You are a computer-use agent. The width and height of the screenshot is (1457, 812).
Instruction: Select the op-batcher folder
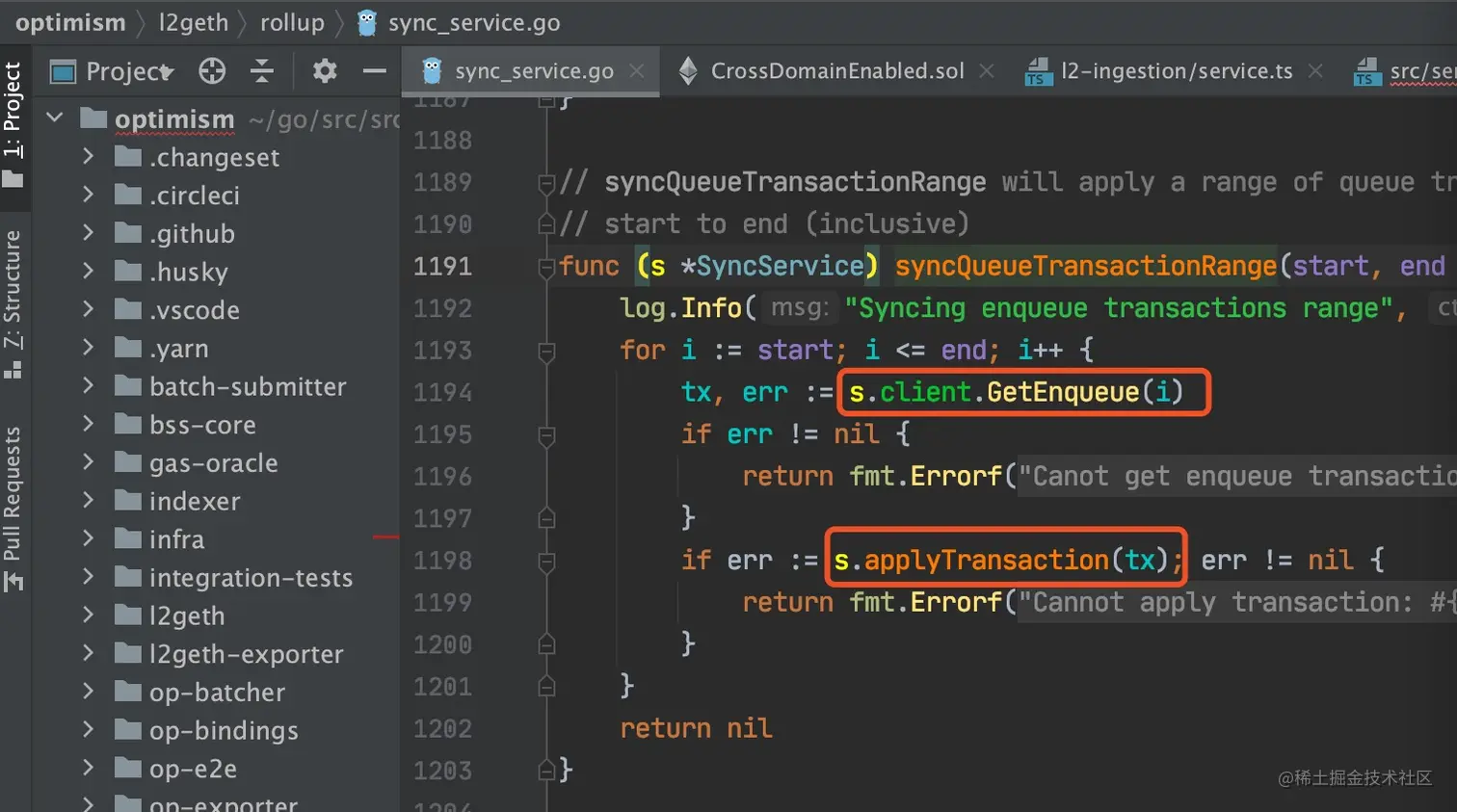(x=217, y=692)
